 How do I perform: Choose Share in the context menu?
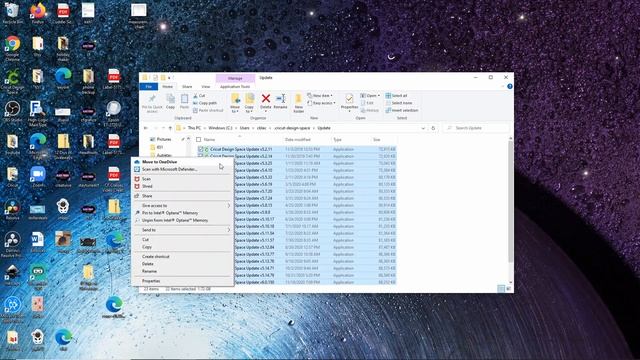click(182, 196)
